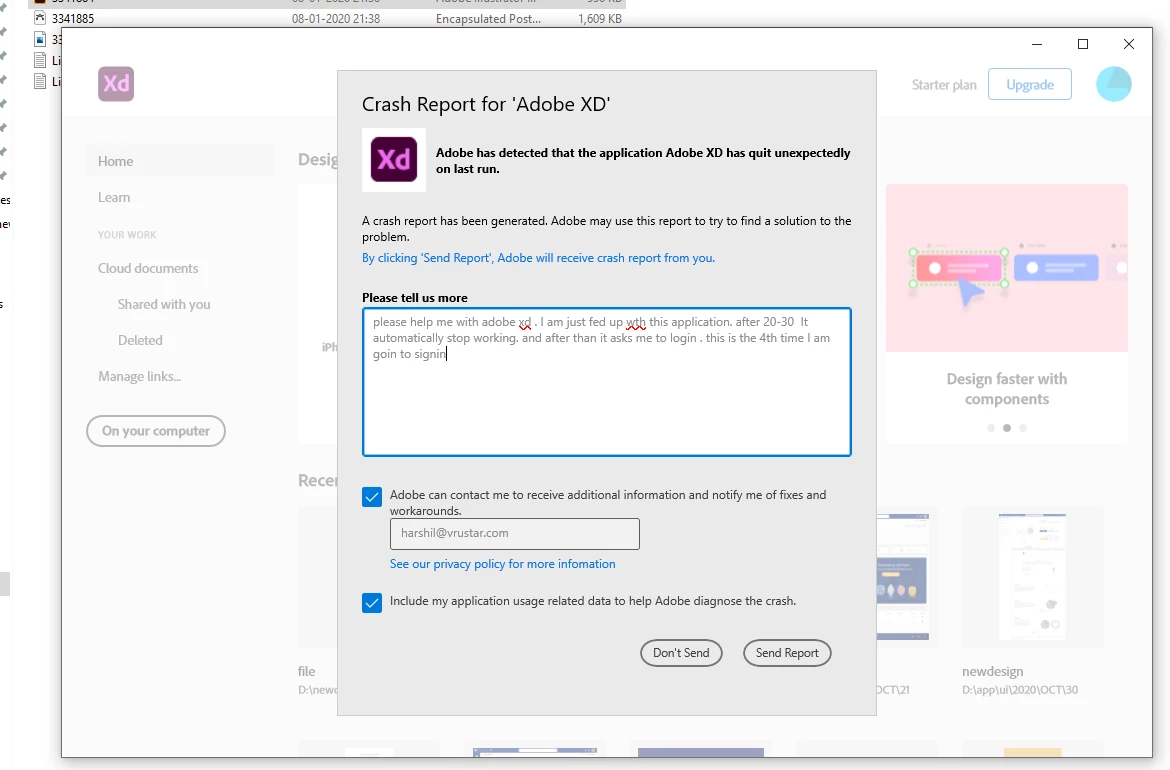Uncheck Adobe can contact me checkbox
The height and width of the screenshot is (770, 1170).
372,497
